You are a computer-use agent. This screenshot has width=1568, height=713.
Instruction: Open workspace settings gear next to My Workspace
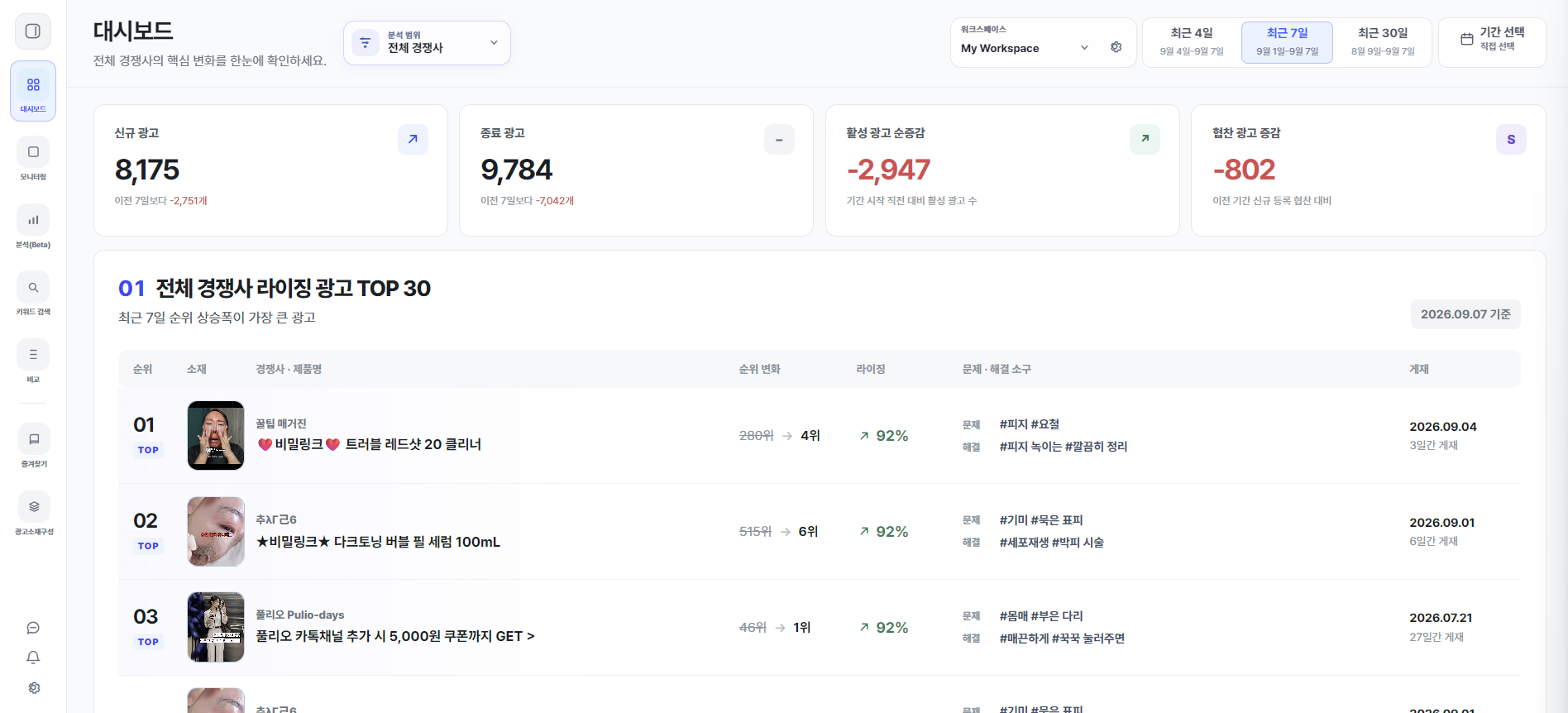1116,47
